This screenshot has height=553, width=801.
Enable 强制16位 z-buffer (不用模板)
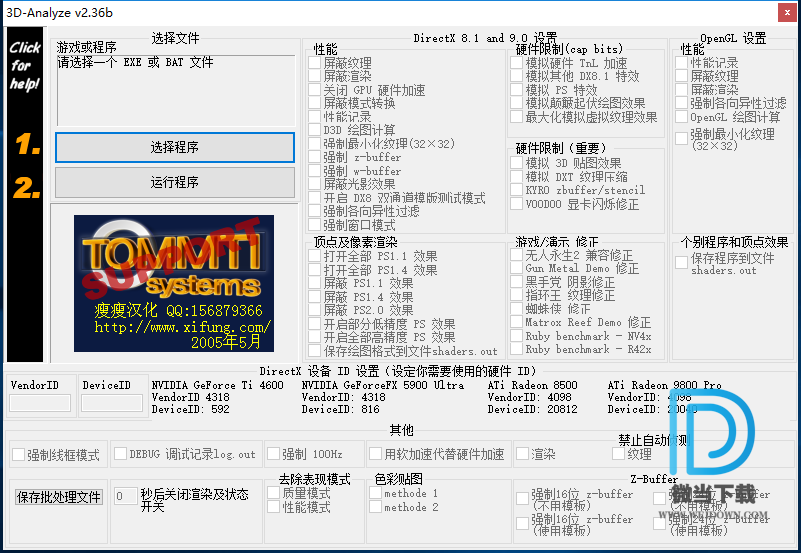pyautogui.click(x=522, y=499)
